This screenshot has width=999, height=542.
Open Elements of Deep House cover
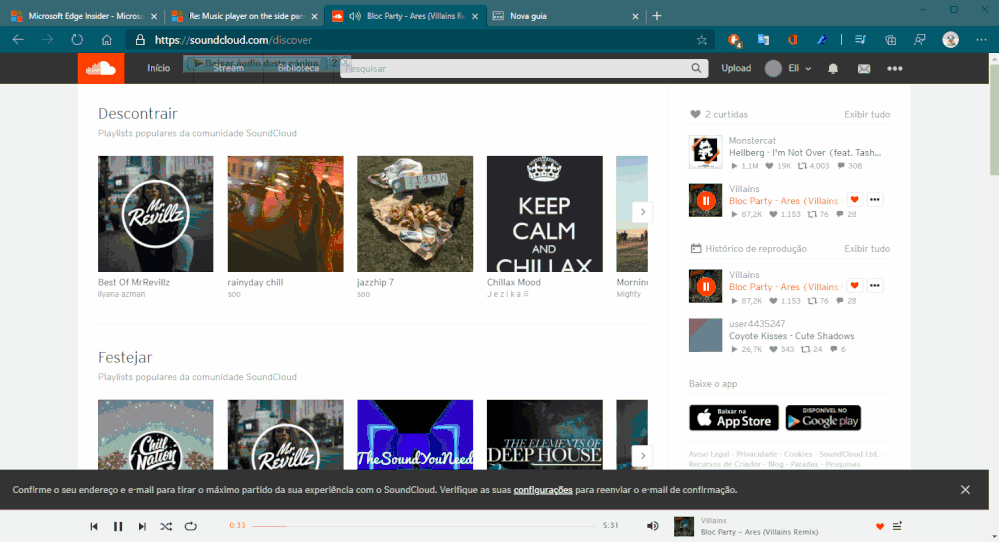[x=545, y=435]
